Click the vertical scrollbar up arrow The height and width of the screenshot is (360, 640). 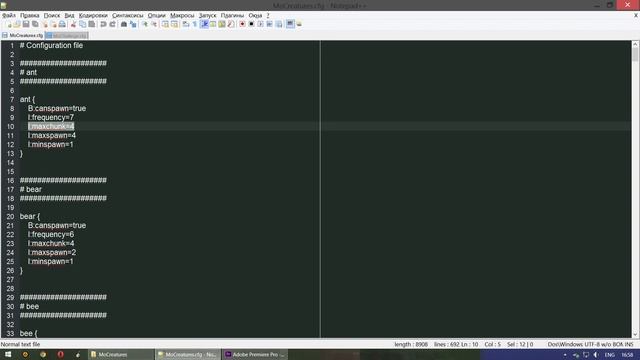pyautogui.click(x=635, y=44)
